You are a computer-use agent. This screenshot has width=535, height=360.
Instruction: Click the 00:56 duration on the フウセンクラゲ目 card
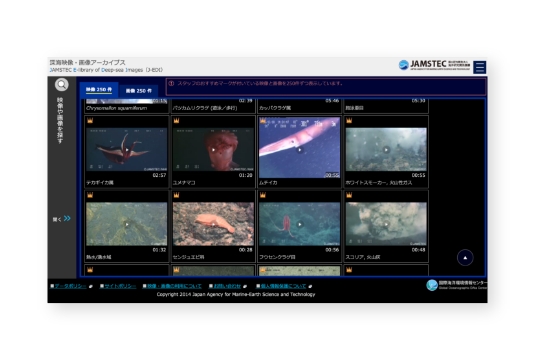point(332,250)
